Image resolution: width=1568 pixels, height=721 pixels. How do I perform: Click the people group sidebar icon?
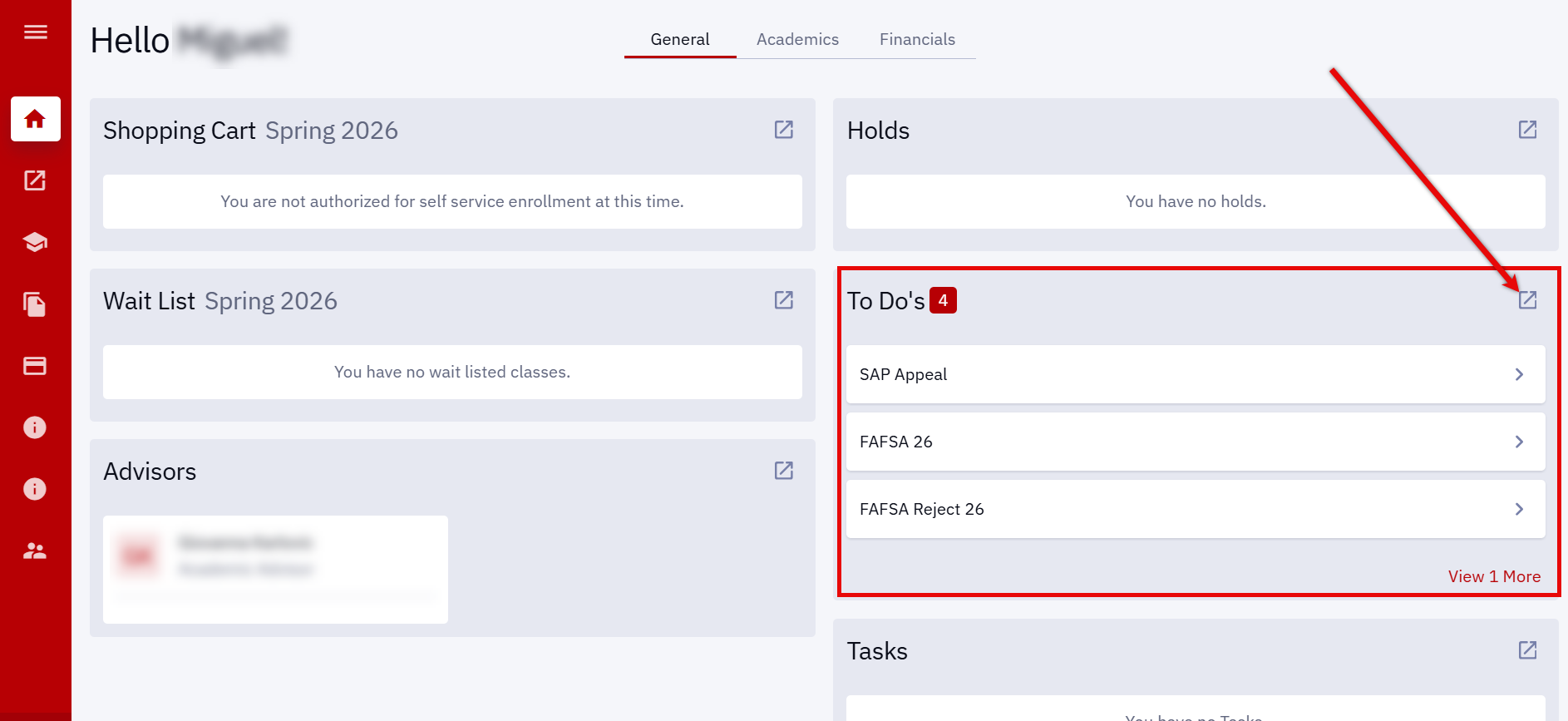point(35,551)
